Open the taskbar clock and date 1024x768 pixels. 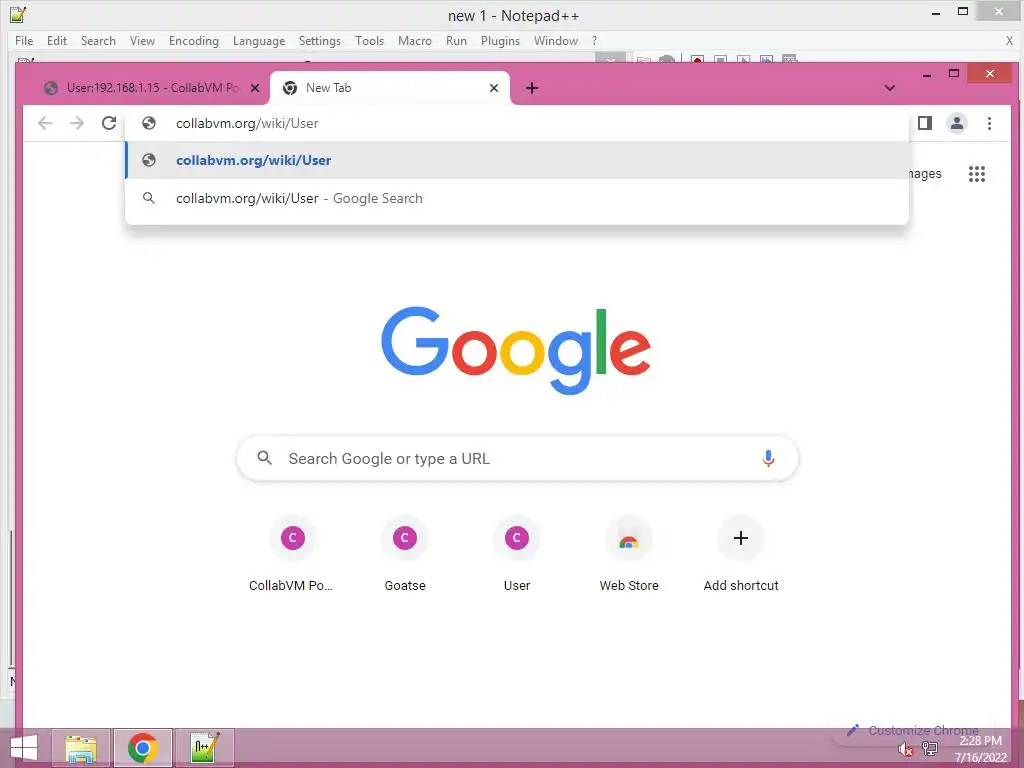[980, 749]
